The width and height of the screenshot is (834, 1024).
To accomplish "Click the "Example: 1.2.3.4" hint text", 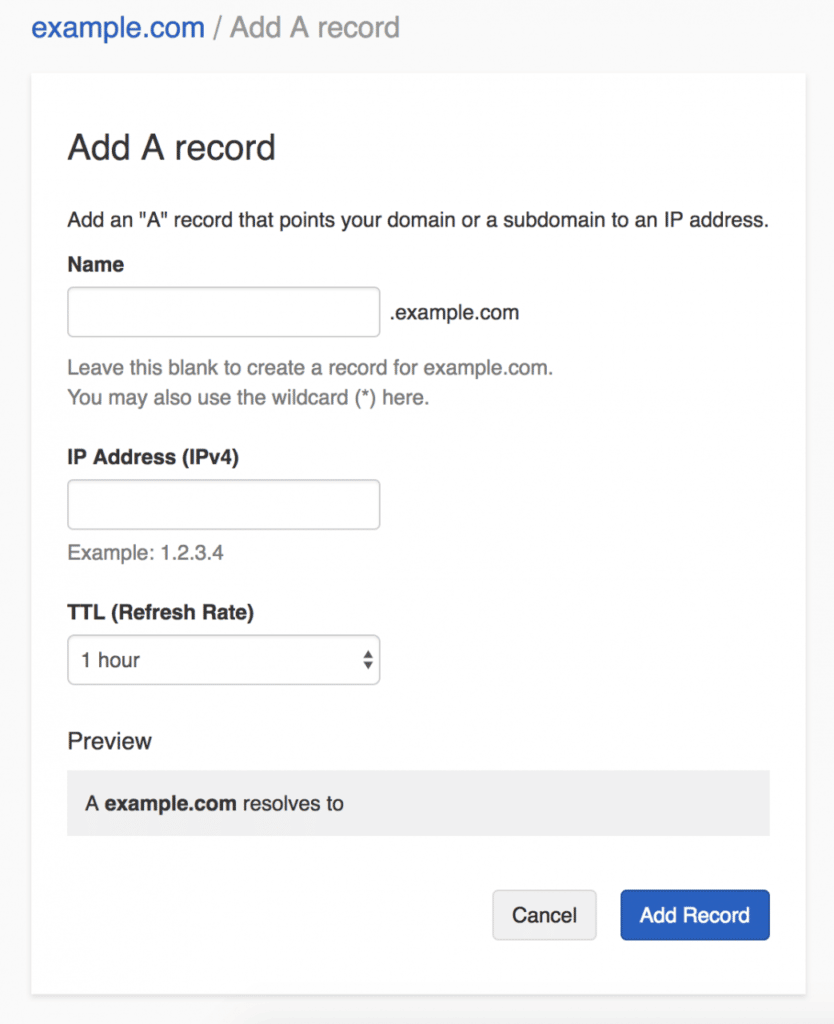I will [145, 552].
